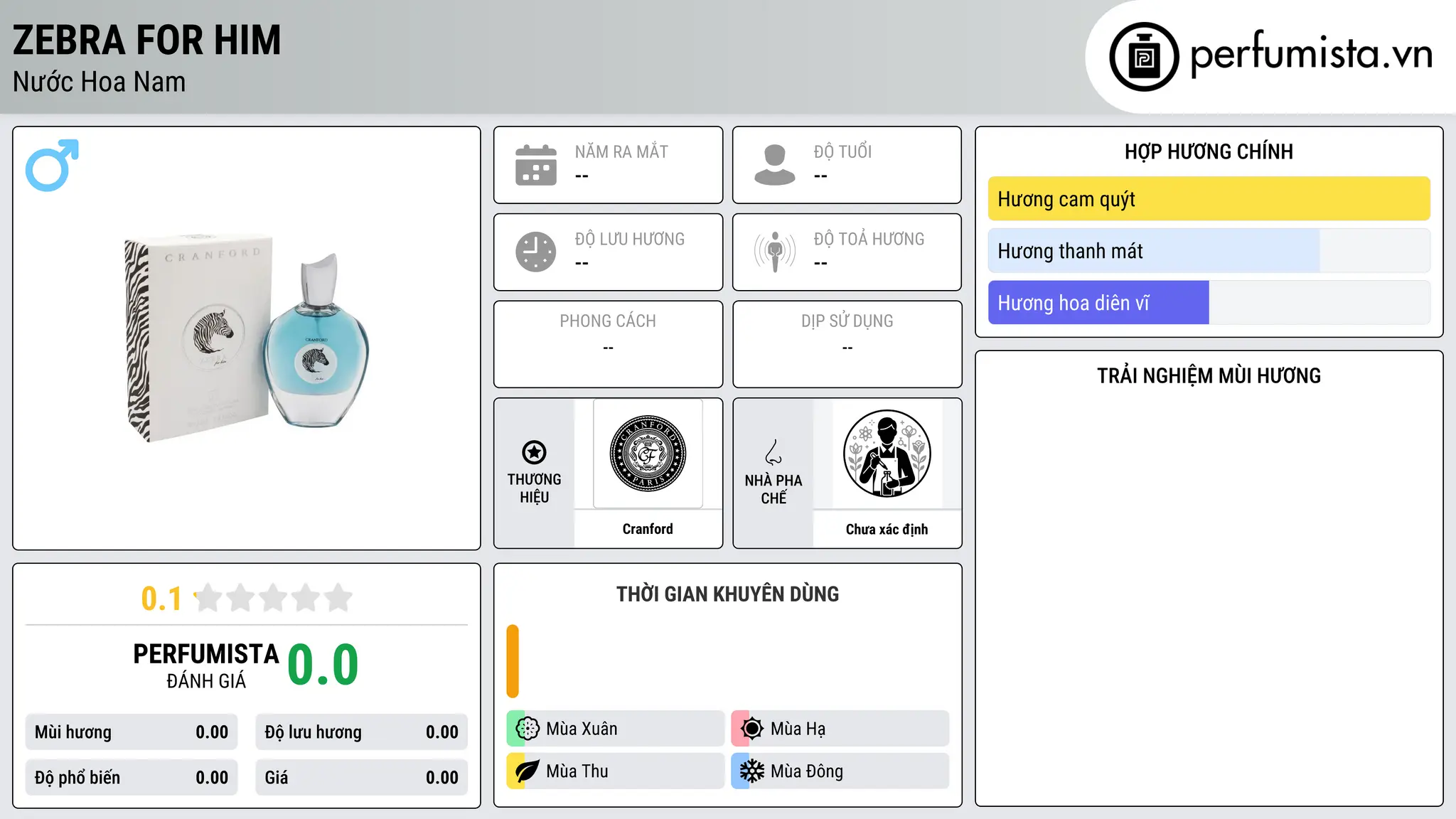Click the Trải Nghiệm Mùi Hương heading

(x=1209, y=375)
